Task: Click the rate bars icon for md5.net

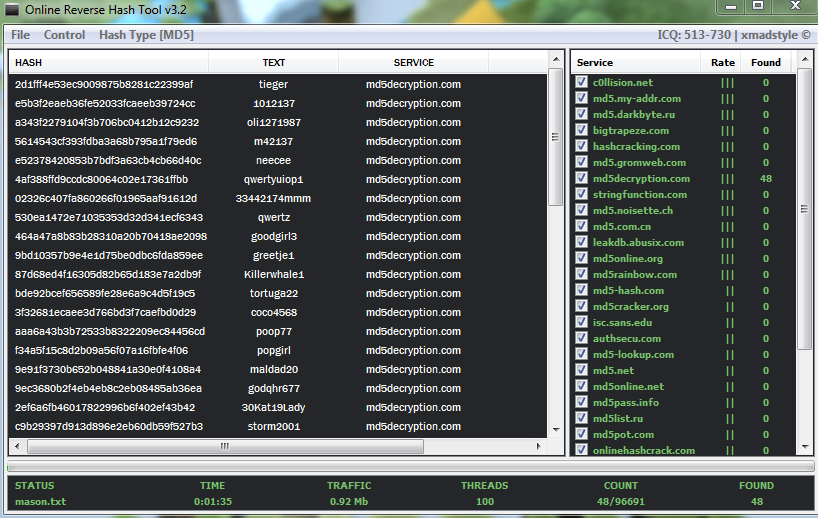Action: [x=727, y=371]
